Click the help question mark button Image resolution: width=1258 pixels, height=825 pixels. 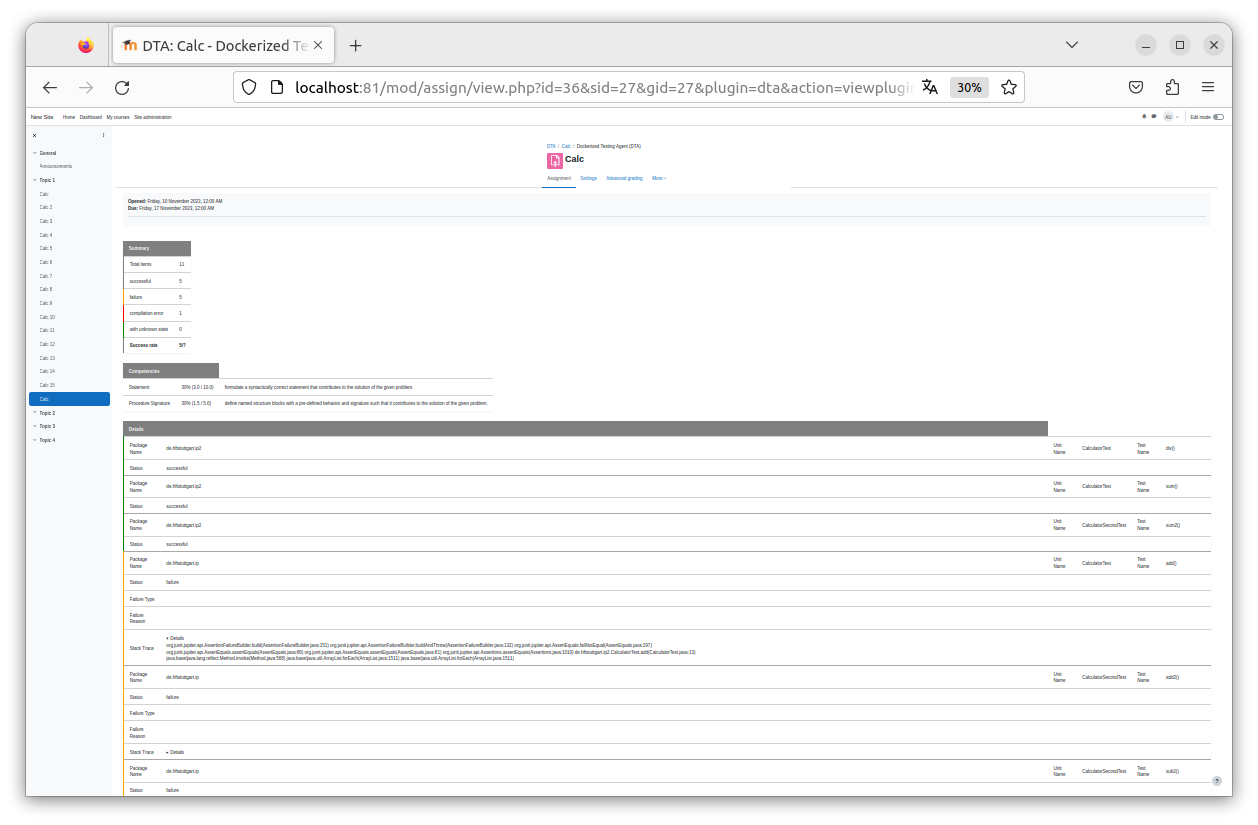pos(1217,780)
